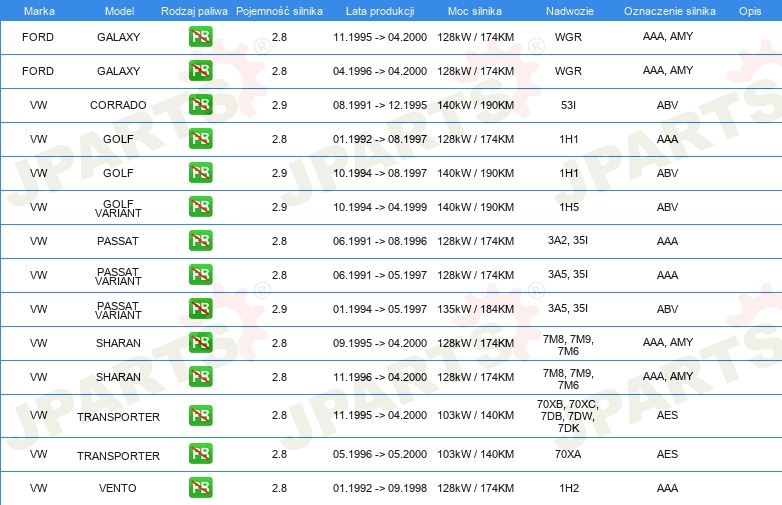This screenshot has width=782, height=505.
Task: Select the CORRADO model cell
Action: pyautogui.click(x=118, y=105)
